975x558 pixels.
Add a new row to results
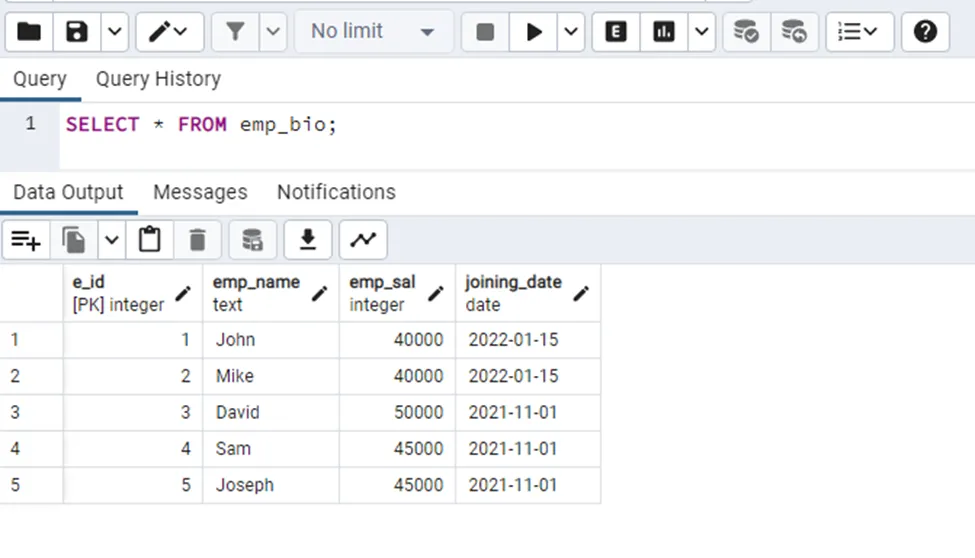(26, 240)
